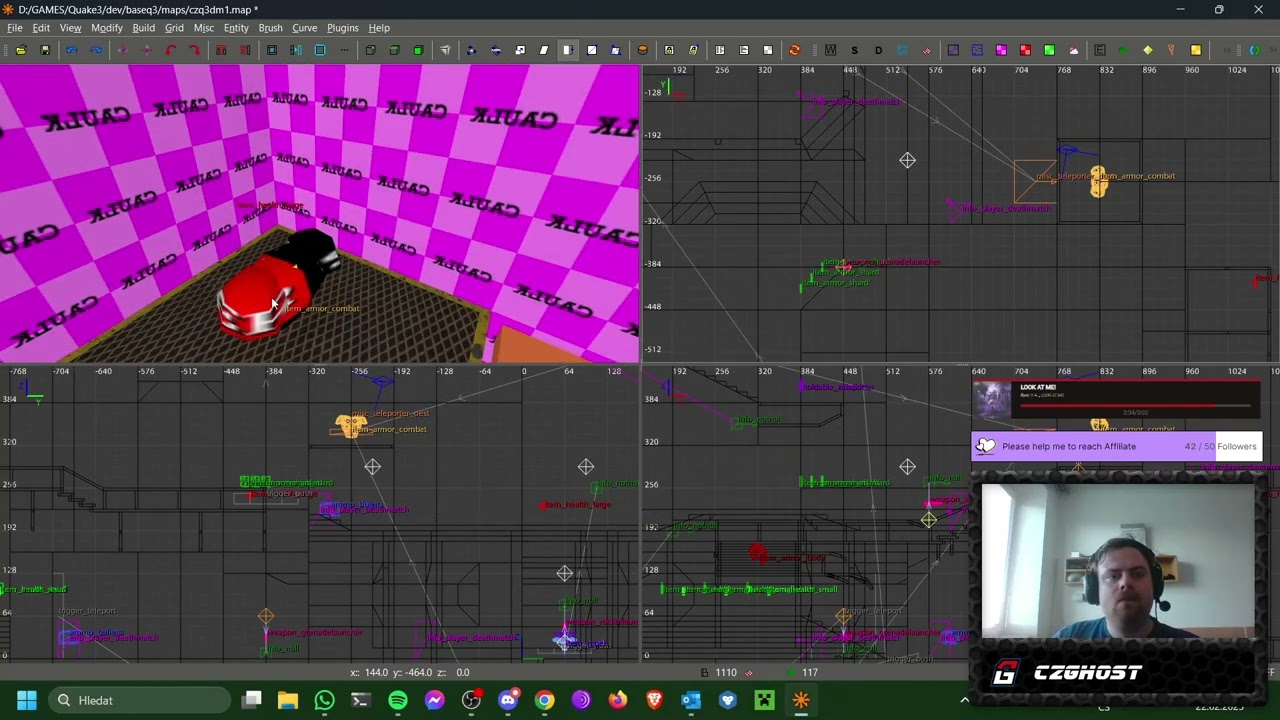The image size is (1280, 720).
Task: Toggle the D filter button
Action: point(878,50)
